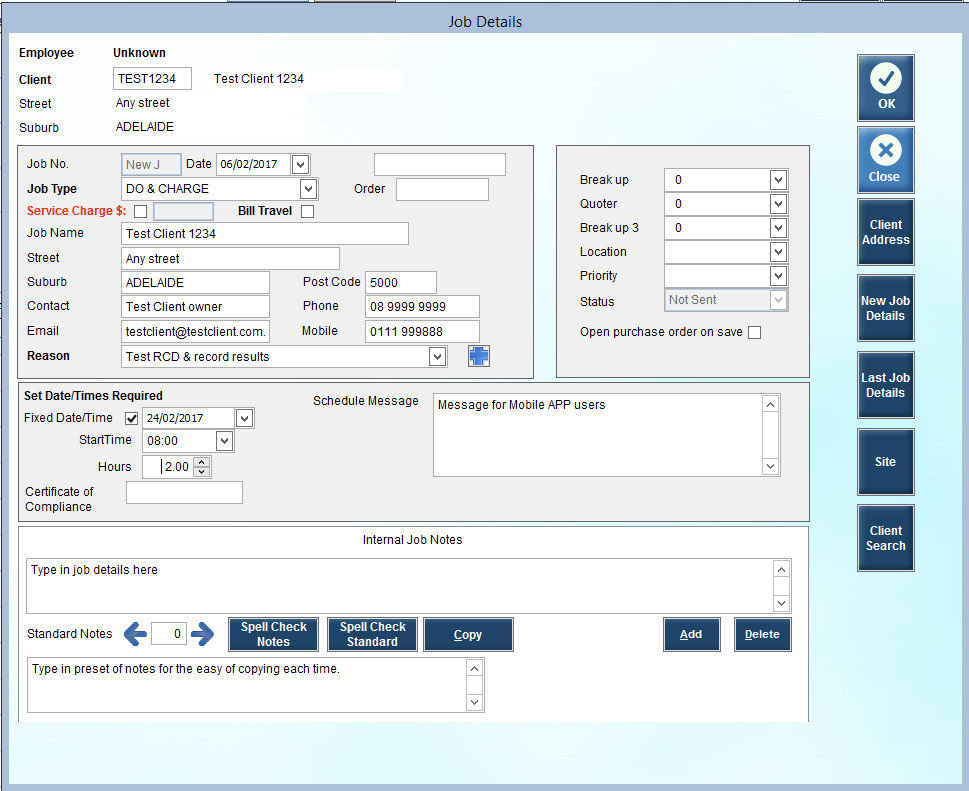Click the Post Code field
The height and width of the screenshot is (791, 969).
coord(400,282)
